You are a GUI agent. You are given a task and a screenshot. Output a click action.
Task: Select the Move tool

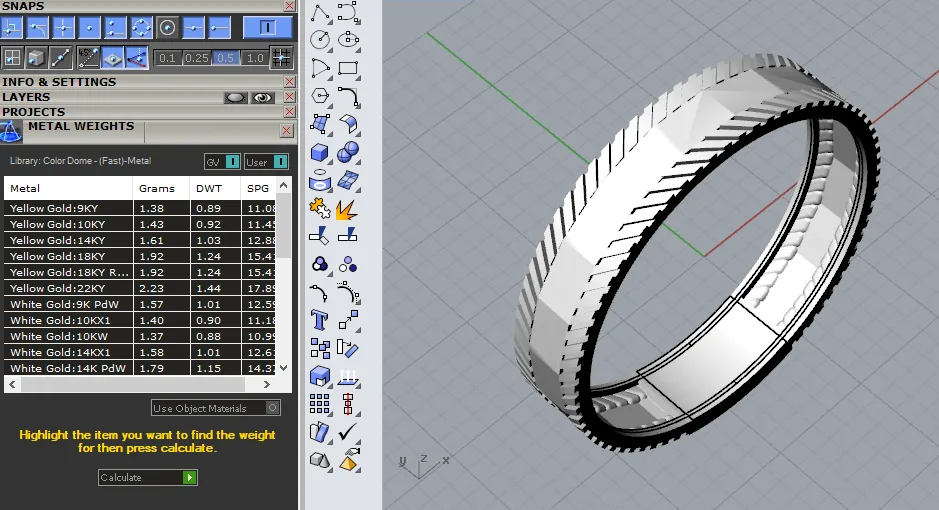[x=349, y=320]
